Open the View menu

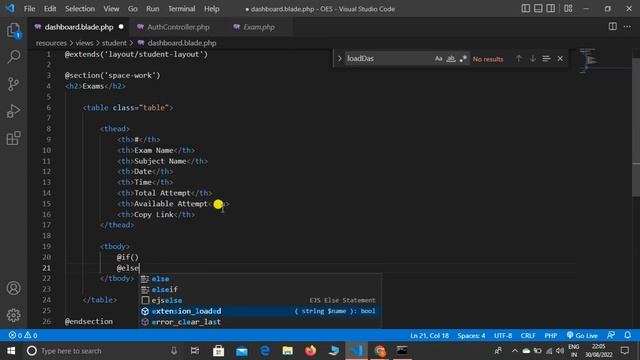[111, 9]
